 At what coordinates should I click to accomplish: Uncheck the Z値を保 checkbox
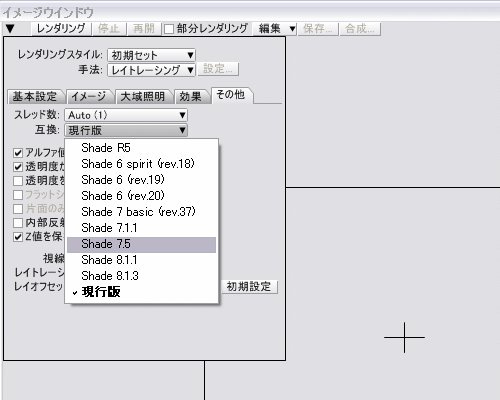18,237
